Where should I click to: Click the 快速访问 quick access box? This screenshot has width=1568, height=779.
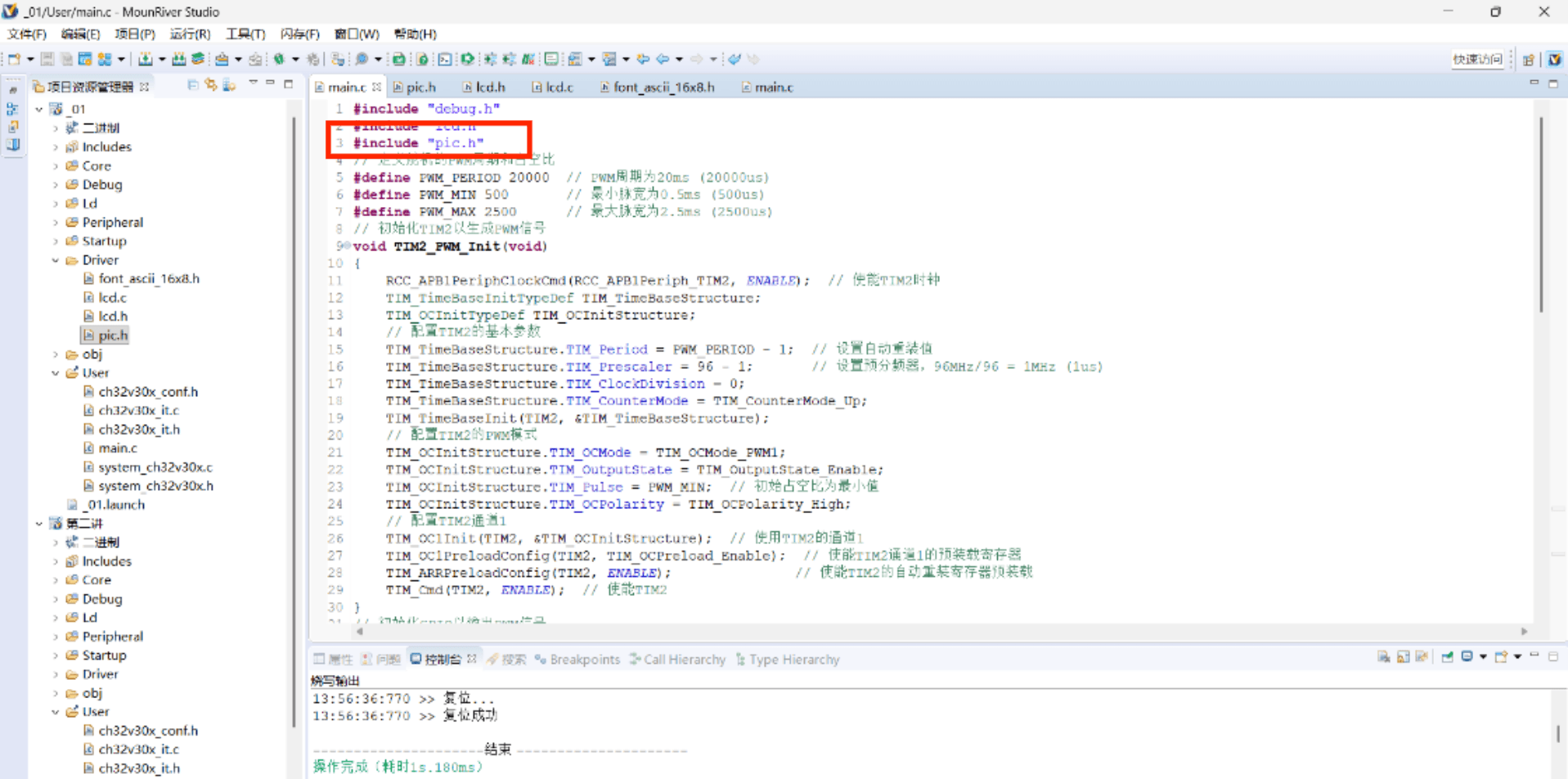coord(1476,59)
